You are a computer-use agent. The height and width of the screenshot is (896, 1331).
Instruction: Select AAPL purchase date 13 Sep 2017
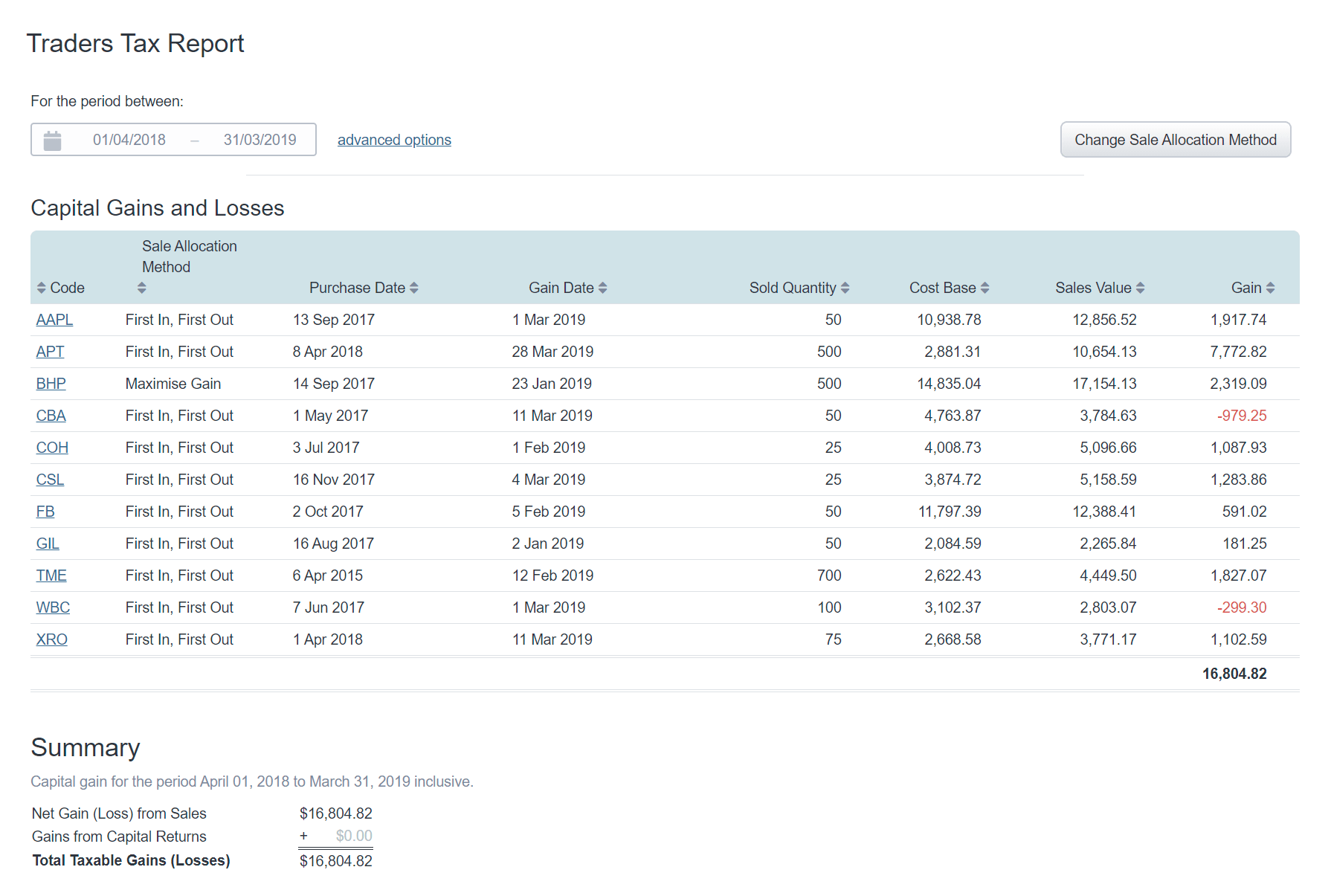click(334, 320)
